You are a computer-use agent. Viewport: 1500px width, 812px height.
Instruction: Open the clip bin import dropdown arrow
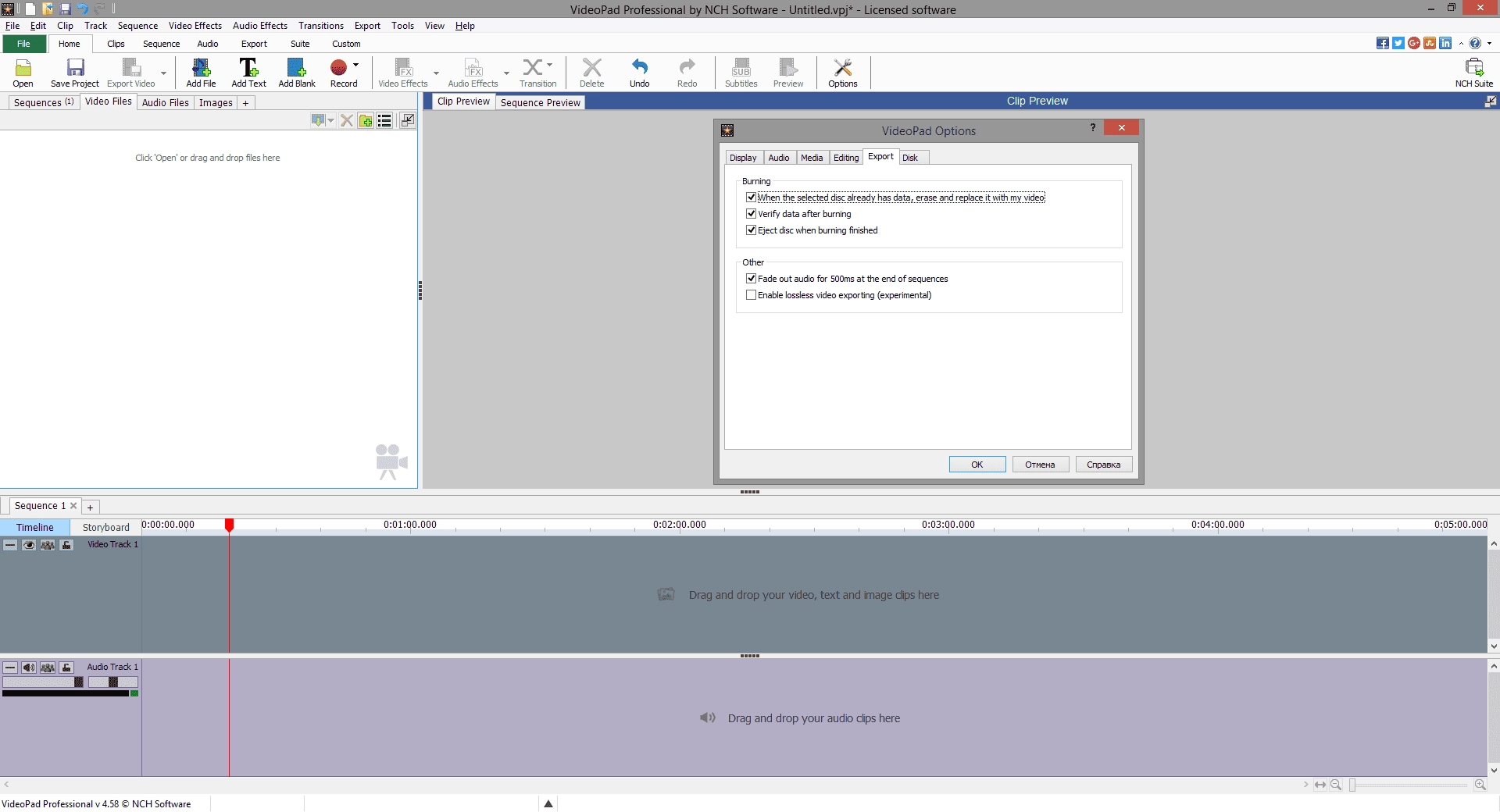click(331, 120)
